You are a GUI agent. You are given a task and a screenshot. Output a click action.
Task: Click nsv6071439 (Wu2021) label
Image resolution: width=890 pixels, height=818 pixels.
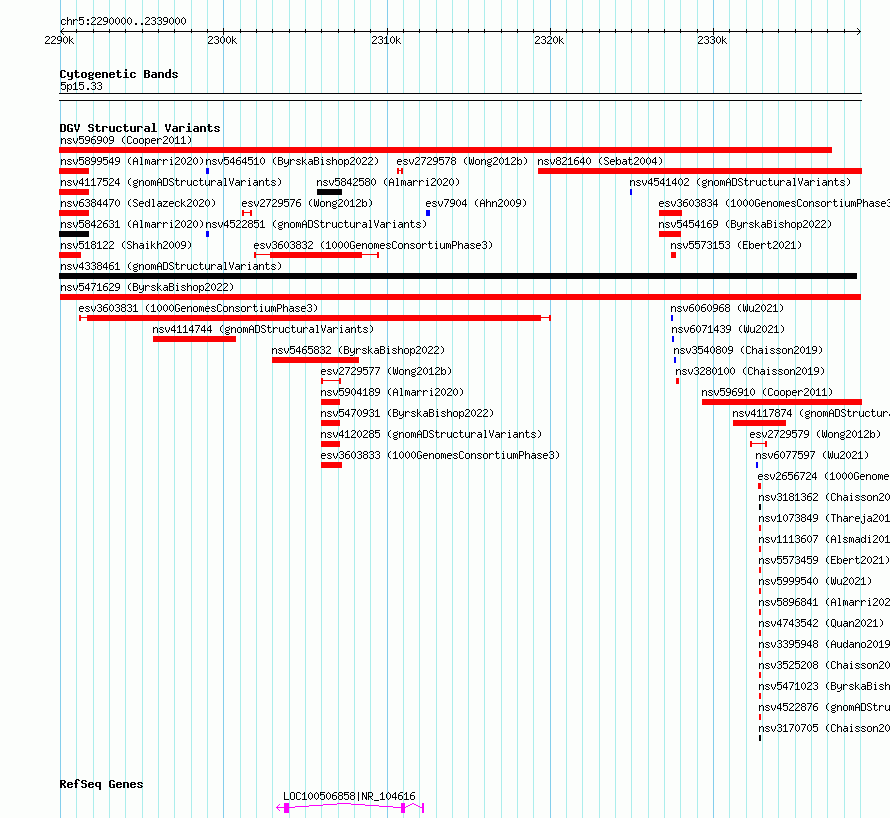click(728, 329)
